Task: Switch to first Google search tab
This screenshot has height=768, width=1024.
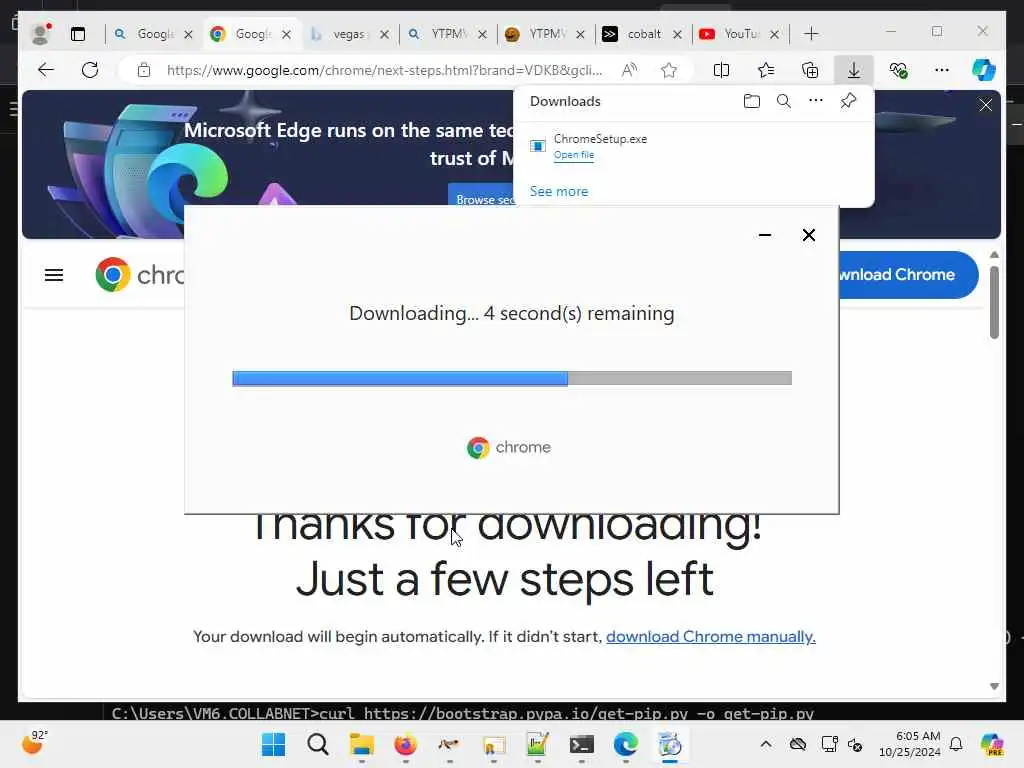Action: coord(153,34)
